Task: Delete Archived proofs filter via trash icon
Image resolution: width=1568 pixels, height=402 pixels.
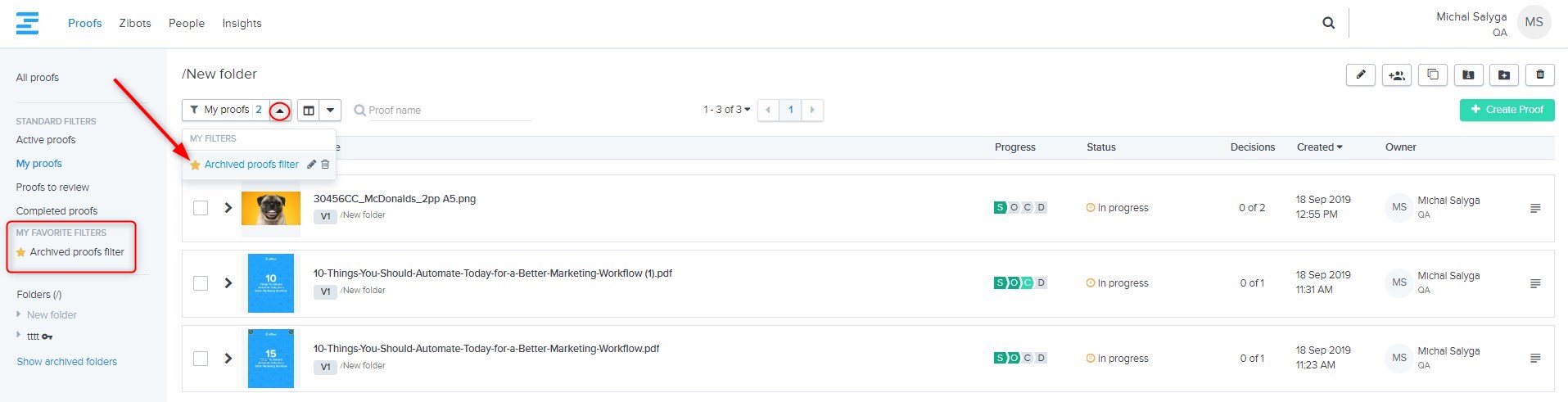Action: click(x=325, y=165)
